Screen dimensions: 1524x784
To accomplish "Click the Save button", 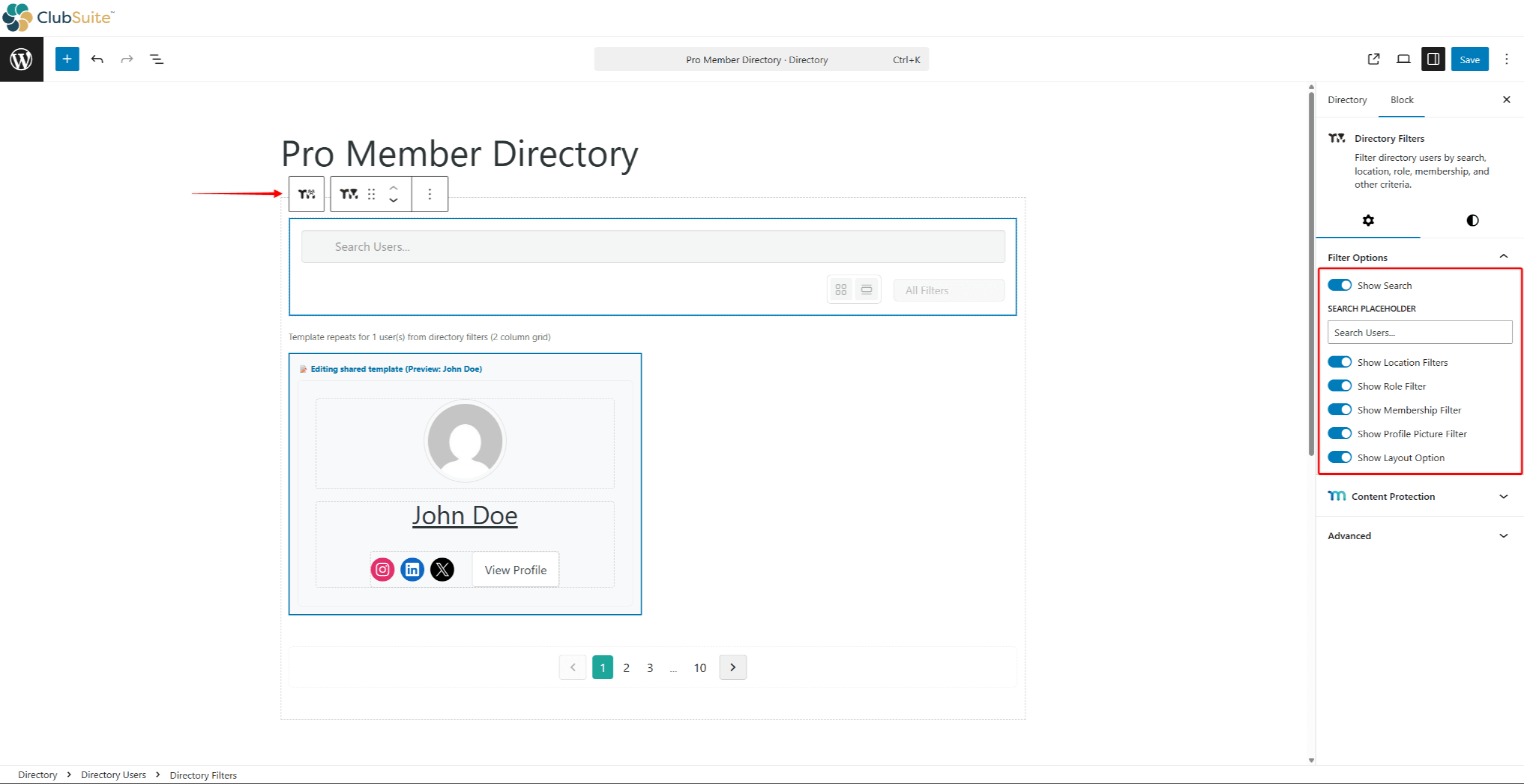I will pyautogui.click(x=1470, y=59).
